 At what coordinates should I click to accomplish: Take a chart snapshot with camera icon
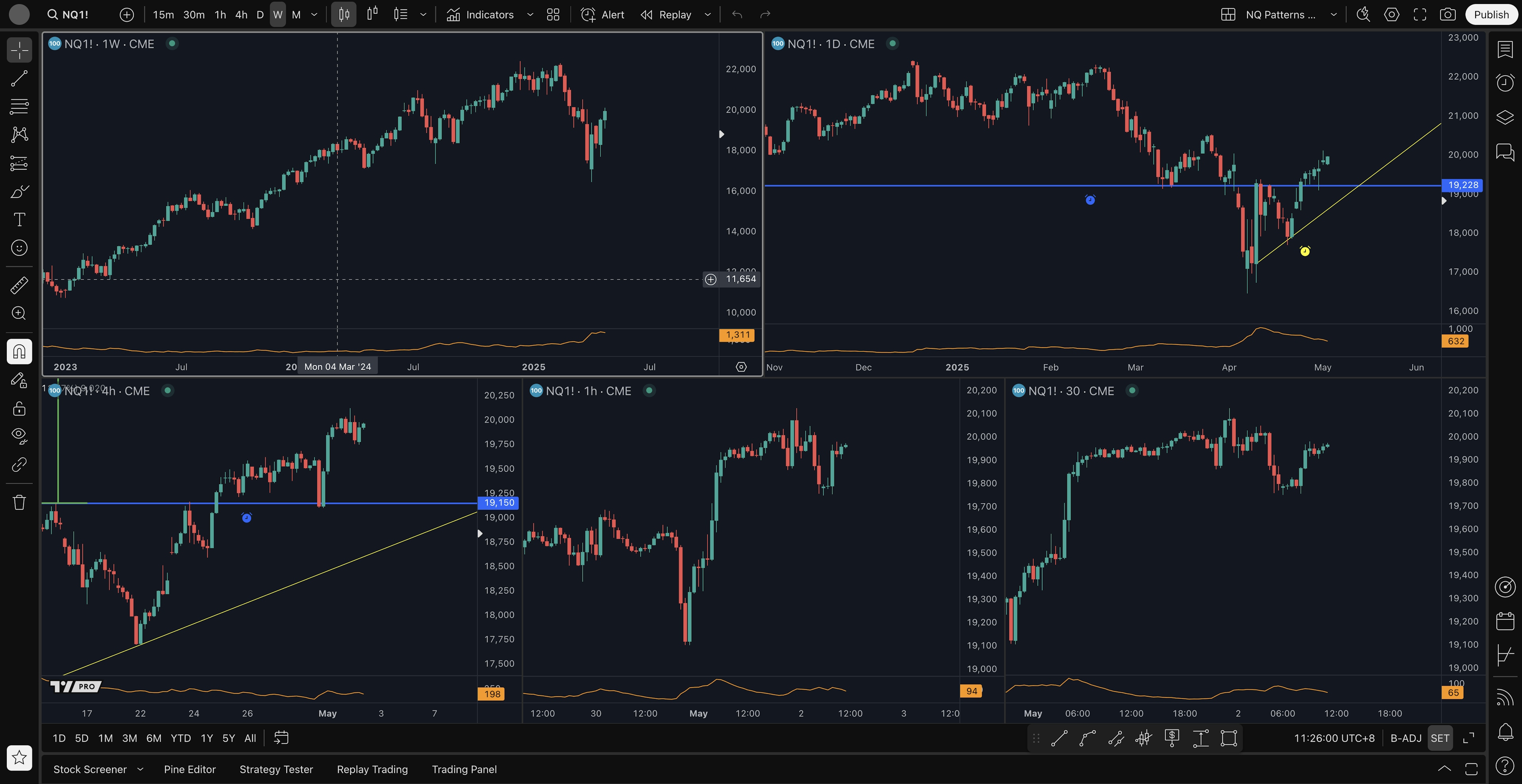(x=1447, y=15)
